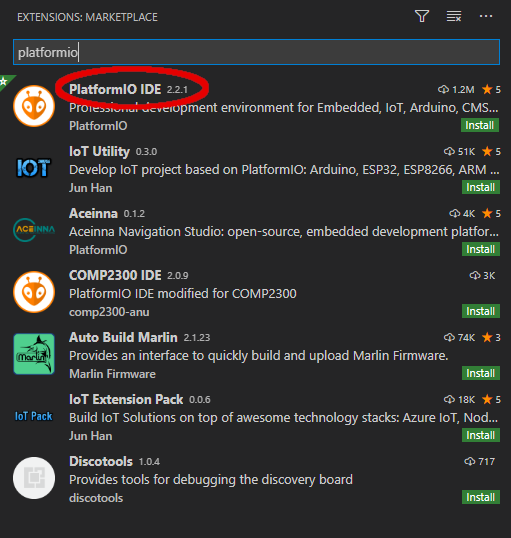Install the PlatformIO IDE extension

click(480, 125)
